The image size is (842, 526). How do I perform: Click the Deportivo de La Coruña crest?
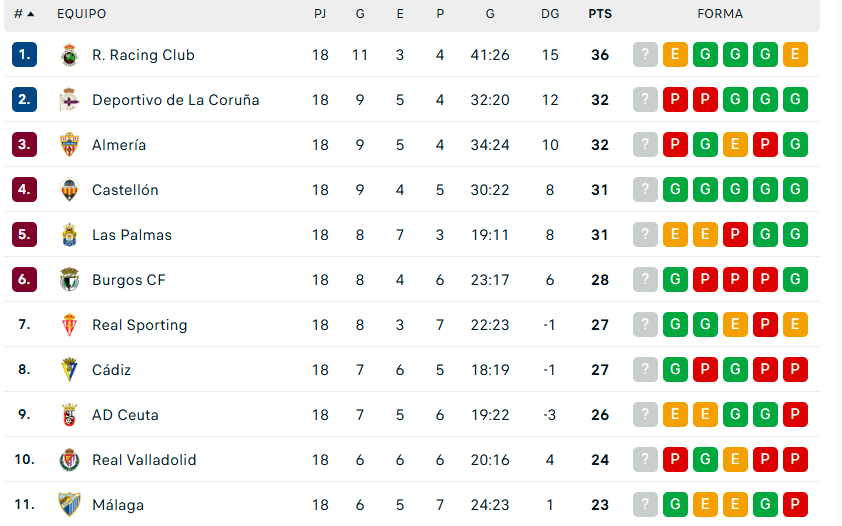[69, 100]
